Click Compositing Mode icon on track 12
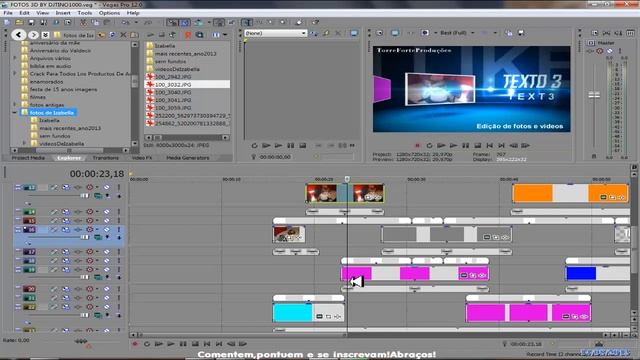640x360 pixels. (98, 196)
